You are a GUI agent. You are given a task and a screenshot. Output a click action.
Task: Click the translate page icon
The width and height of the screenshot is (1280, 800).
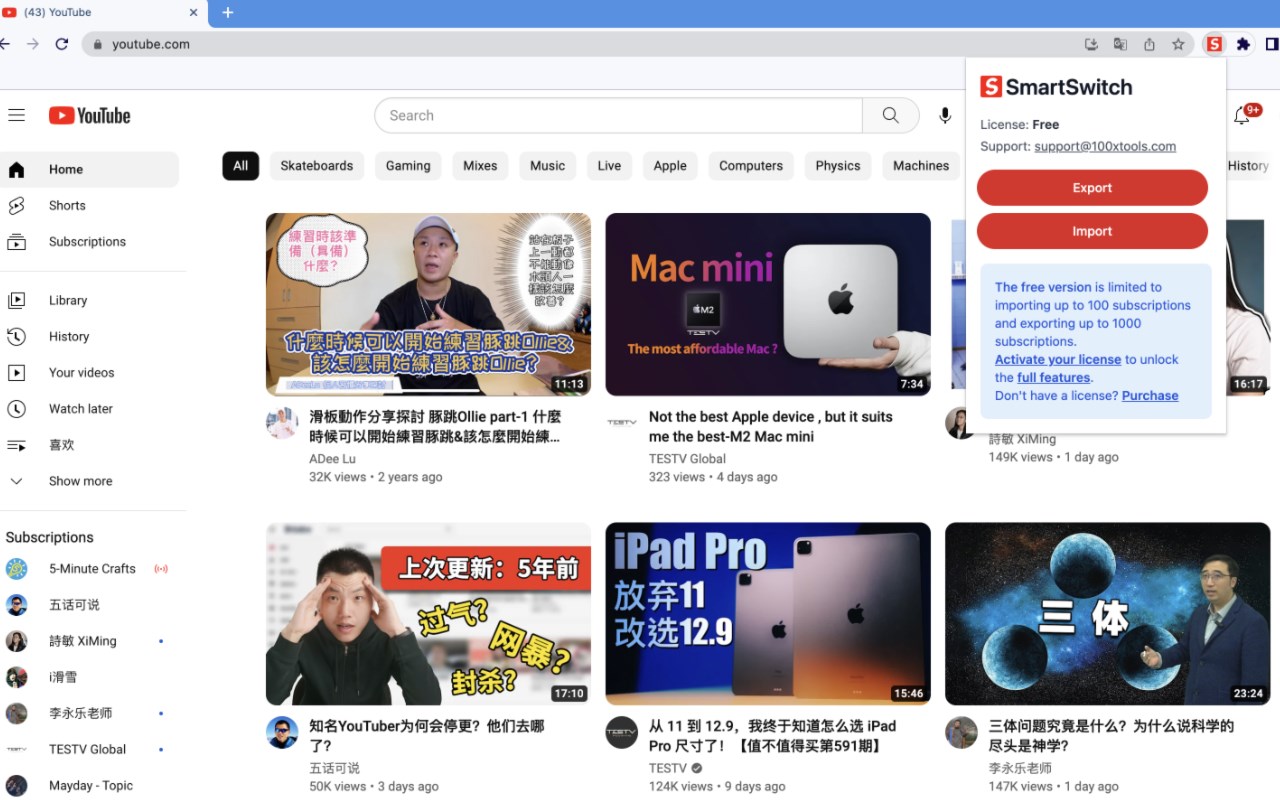coord(1120,44)
